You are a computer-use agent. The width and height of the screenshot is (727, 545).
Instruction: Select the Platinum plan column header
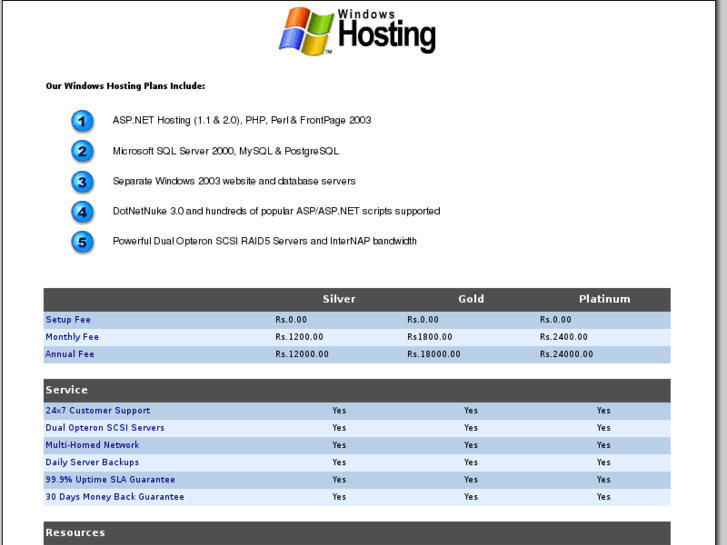click(x=604, y=299)
